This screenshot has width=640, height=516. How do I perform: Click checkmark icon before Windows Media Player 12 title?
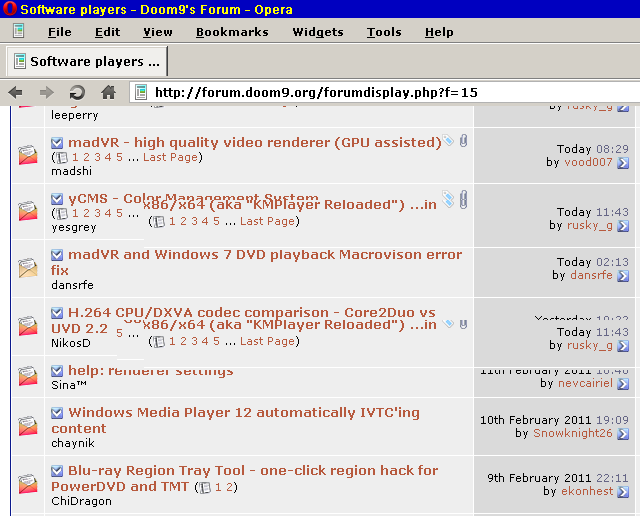(57, 413)
